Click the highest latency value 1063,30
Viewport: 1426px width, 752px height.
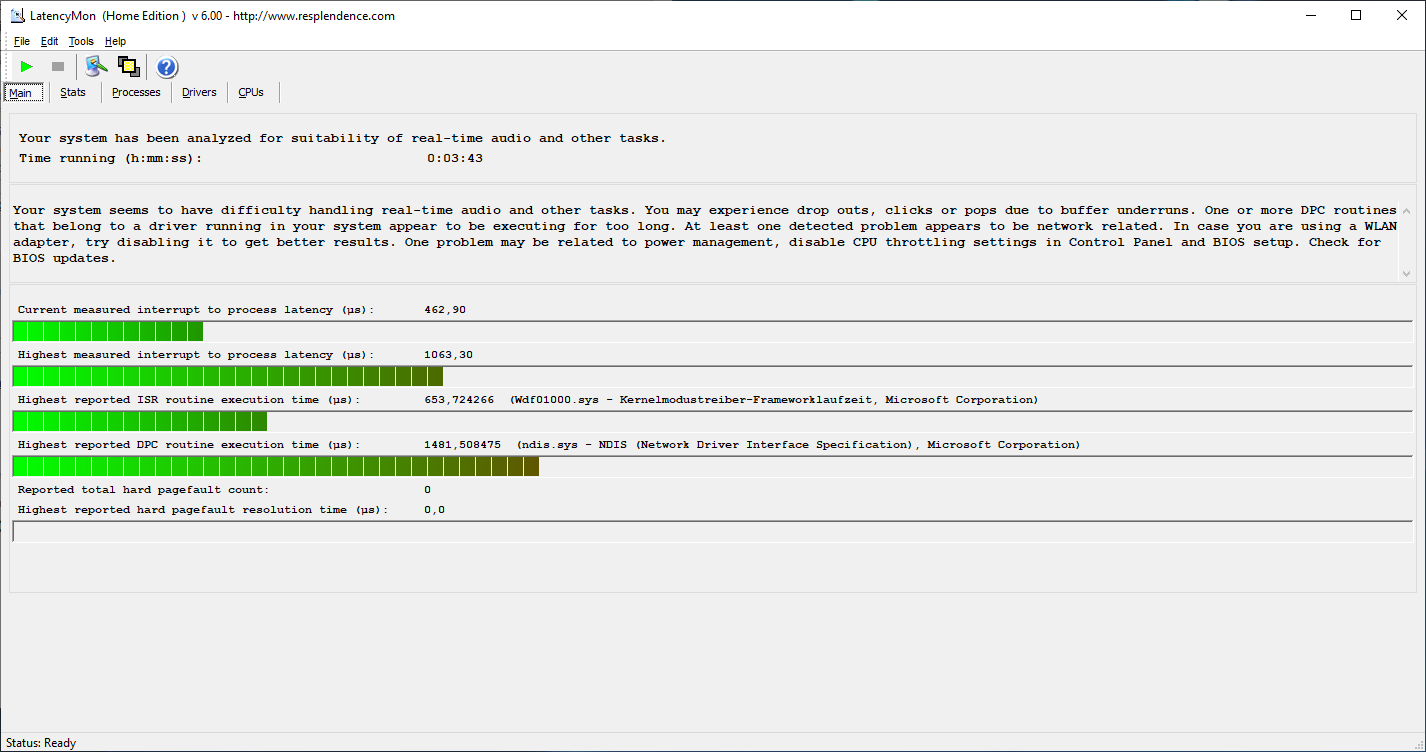point(449,355)
